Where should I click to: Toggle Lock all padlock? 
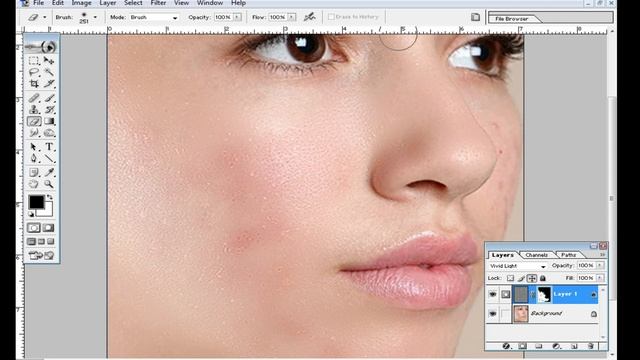pos(542,278)
